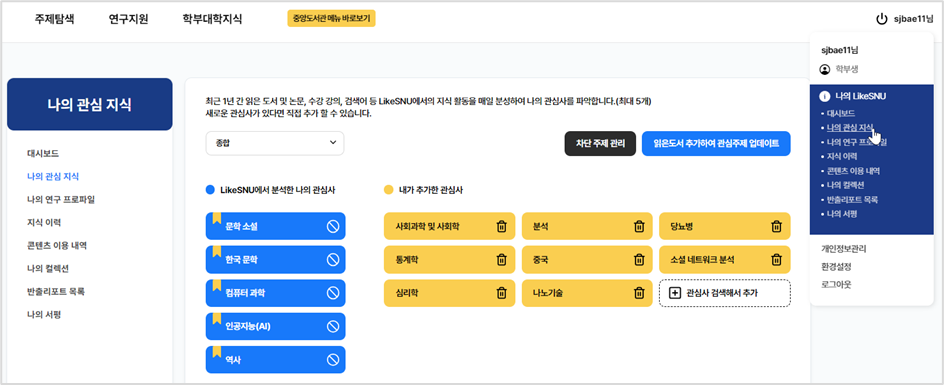Open the 연구지원 top menu
The height and width of the screenshot is (385, 944).
pyautogui.click(x=128, y=19)
